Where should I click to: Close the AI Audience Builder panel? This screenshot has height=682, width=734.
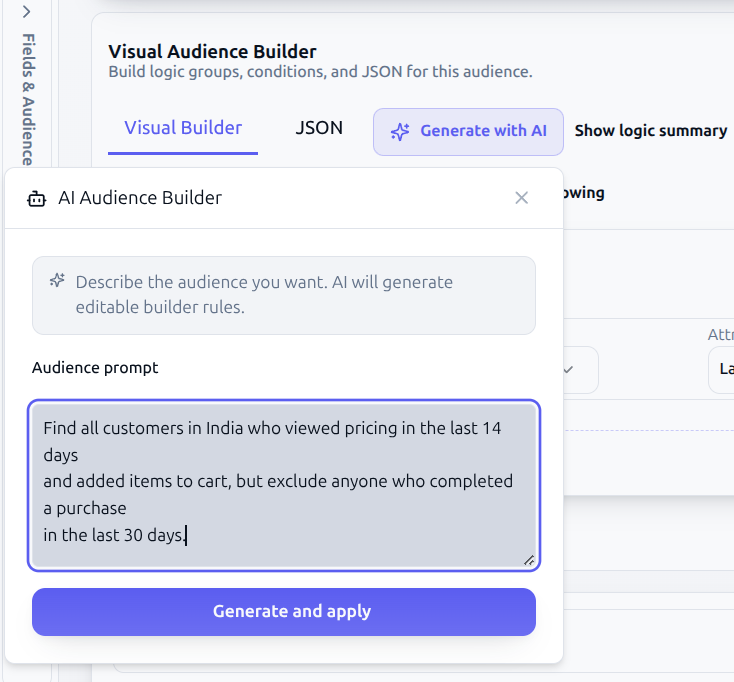click(521, 198)
